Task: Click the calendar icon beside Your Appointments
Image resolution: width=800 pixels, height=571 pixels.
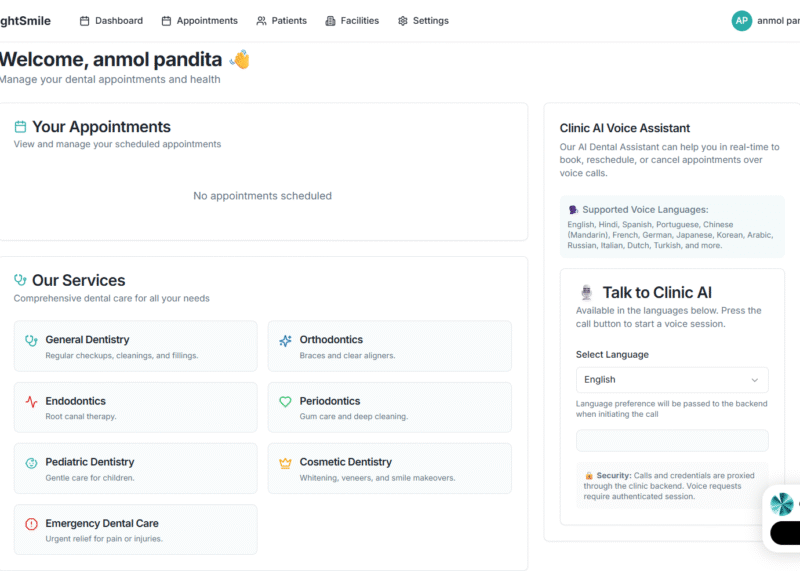Action: pos(20,127)
